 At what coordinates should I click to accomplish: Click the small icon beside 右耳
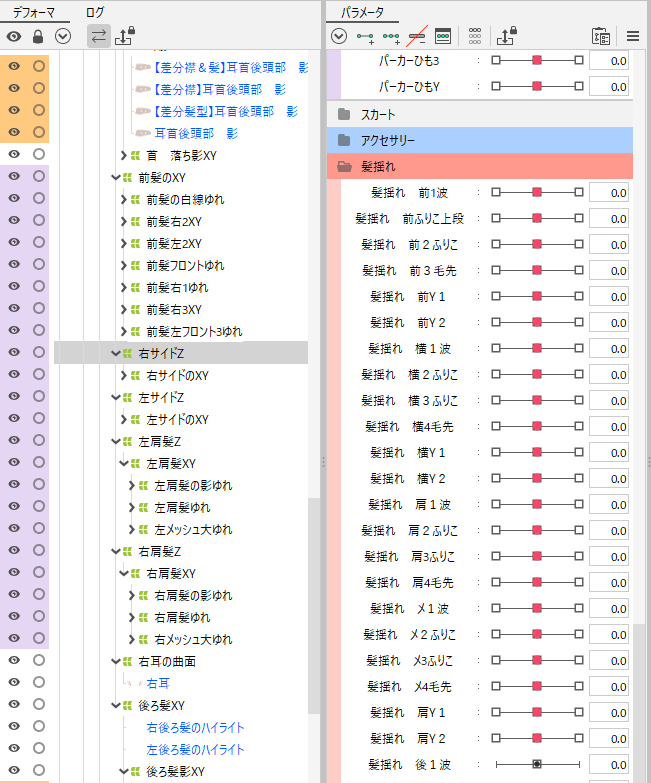(x=135, y=684)
